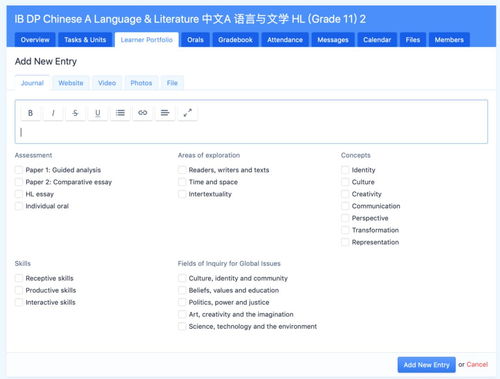
Task: Open the Calendar tab
Action: 377,40
